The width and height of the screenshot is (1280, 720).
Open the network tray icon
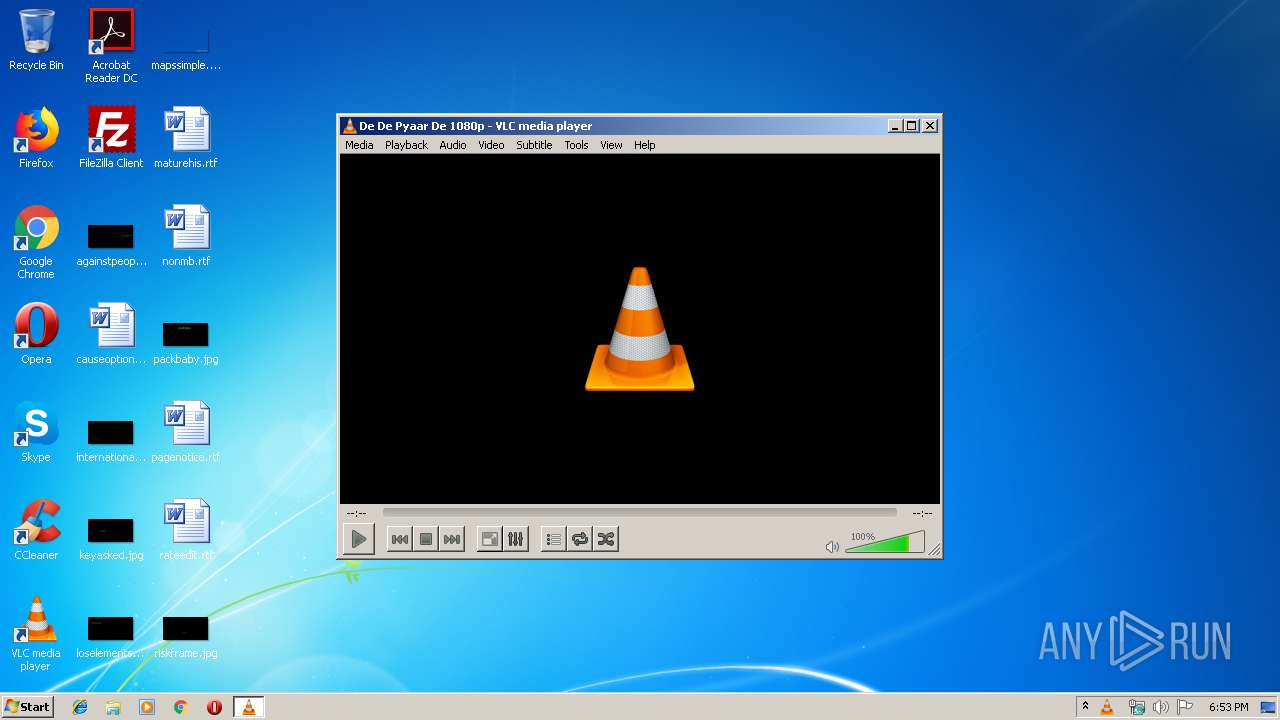point(1137,707)
